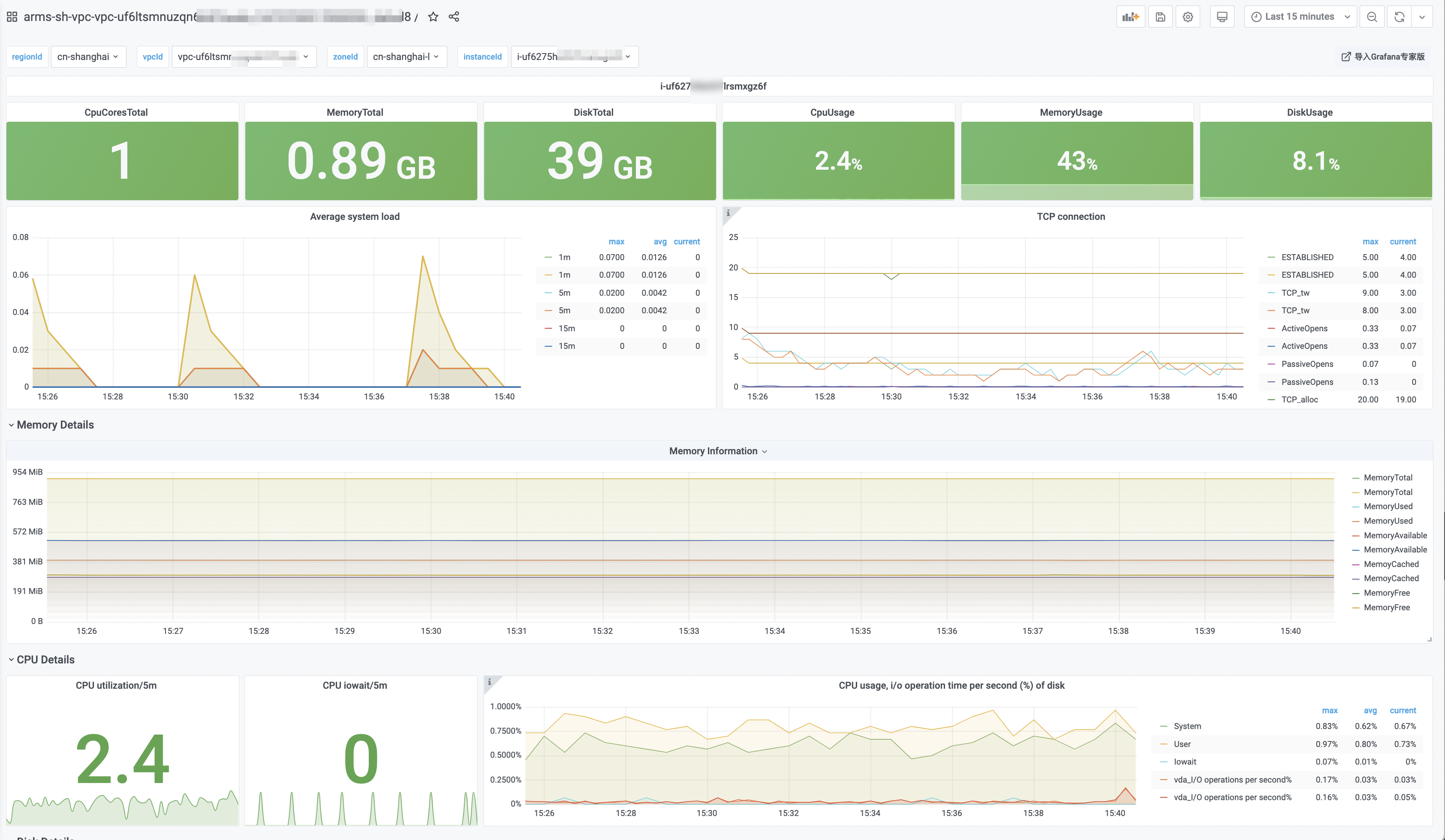
Task: Share the dashboard
Action: 454,17
